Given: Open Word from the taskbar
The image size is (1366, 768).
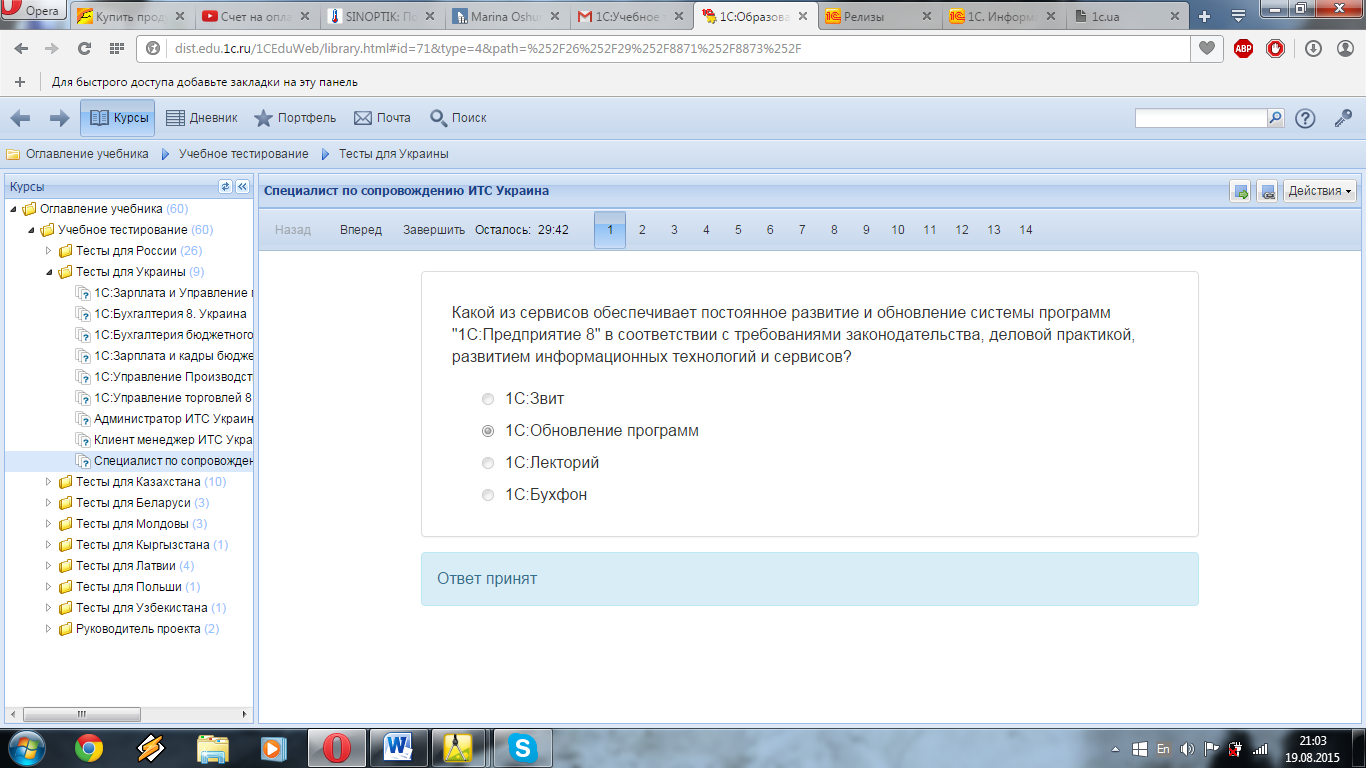Looking at the screenshot, I should (398, 747).
